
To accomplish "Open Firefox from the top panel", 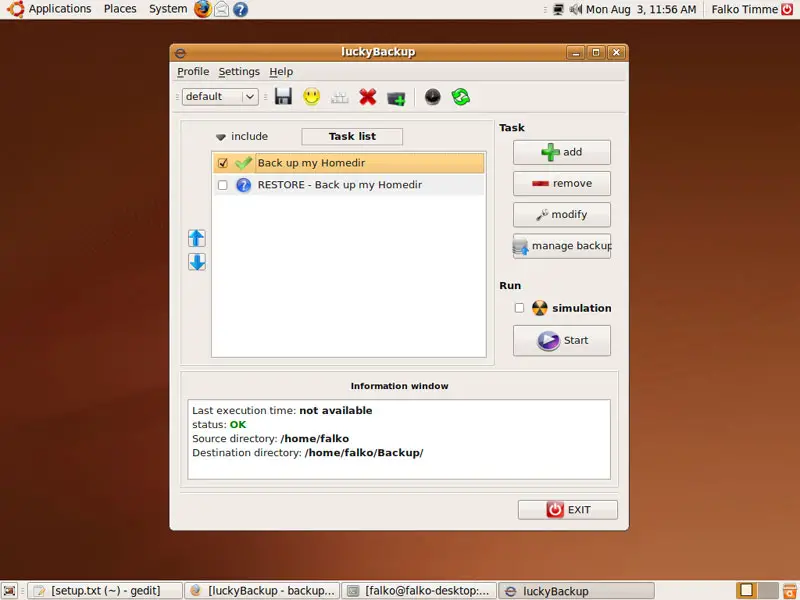I will point(203,9).
